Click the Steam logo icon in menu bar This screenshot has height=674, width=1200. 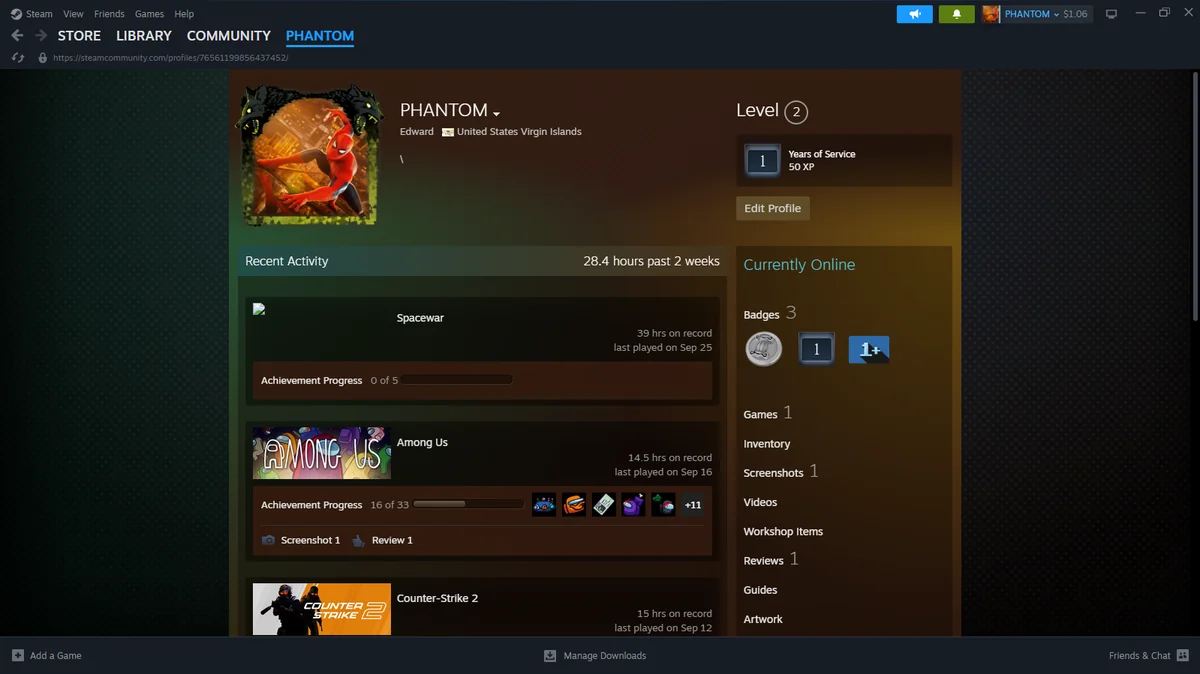16,14
